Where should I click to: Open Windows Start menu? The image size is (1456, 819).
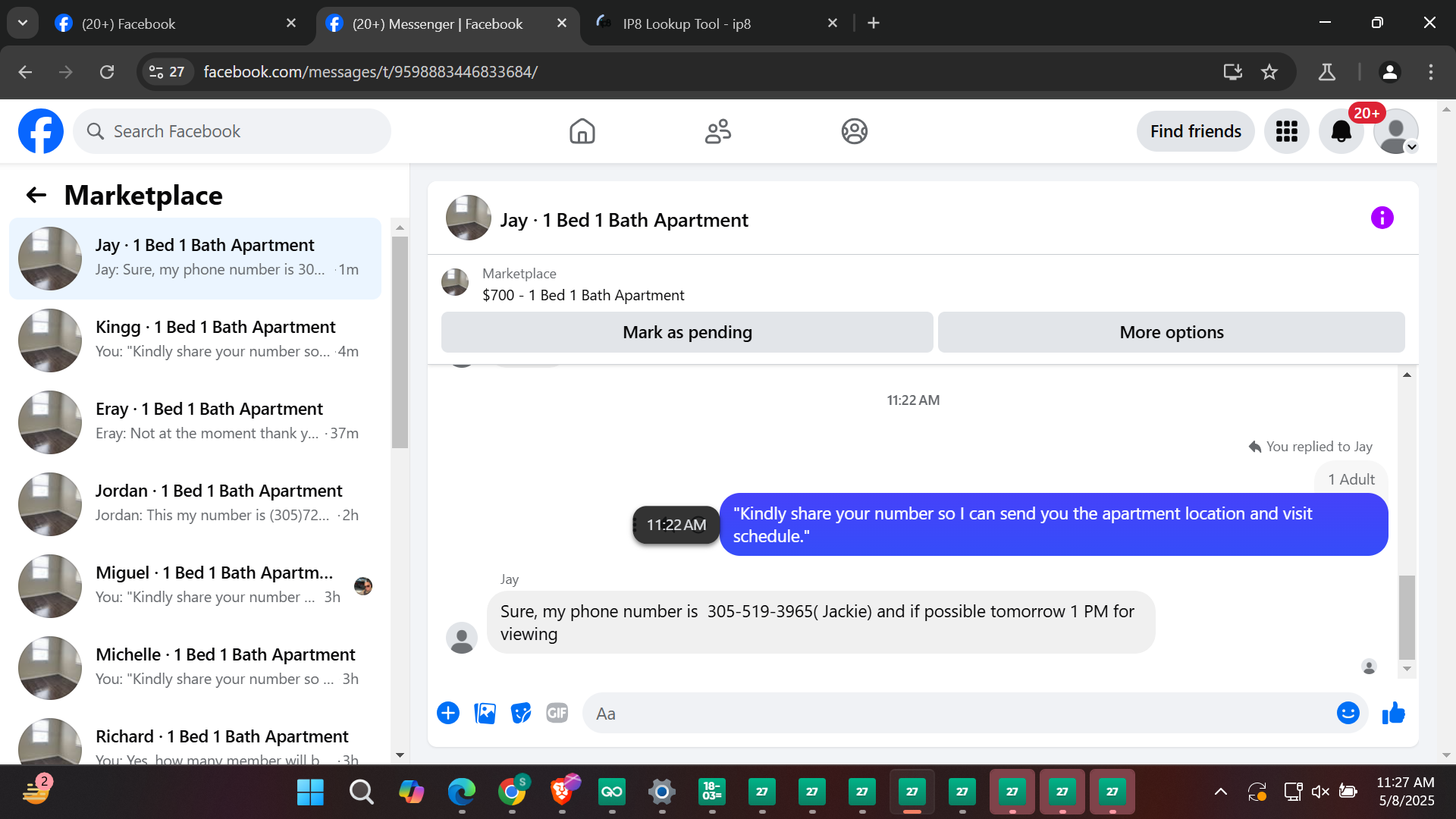click(310, 792)
